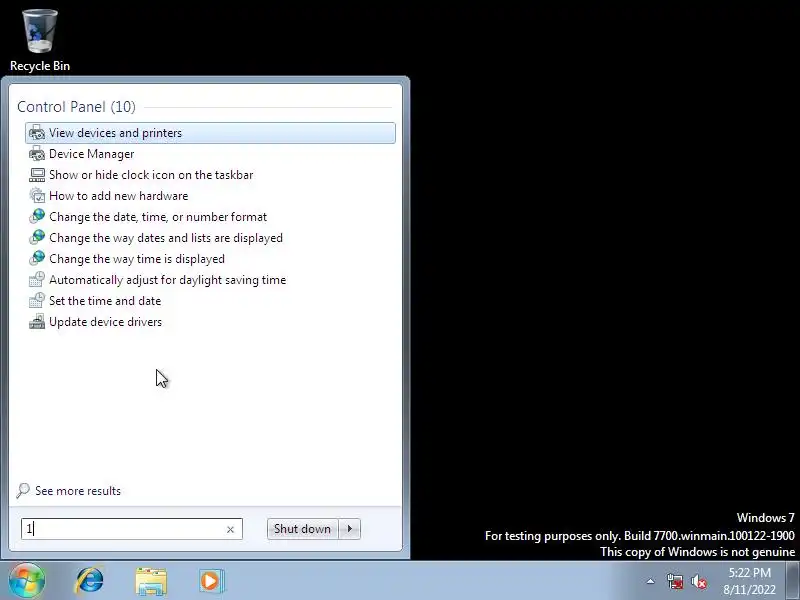Open See more results link
Screen dimensions: 800x600
click(78, 491)
